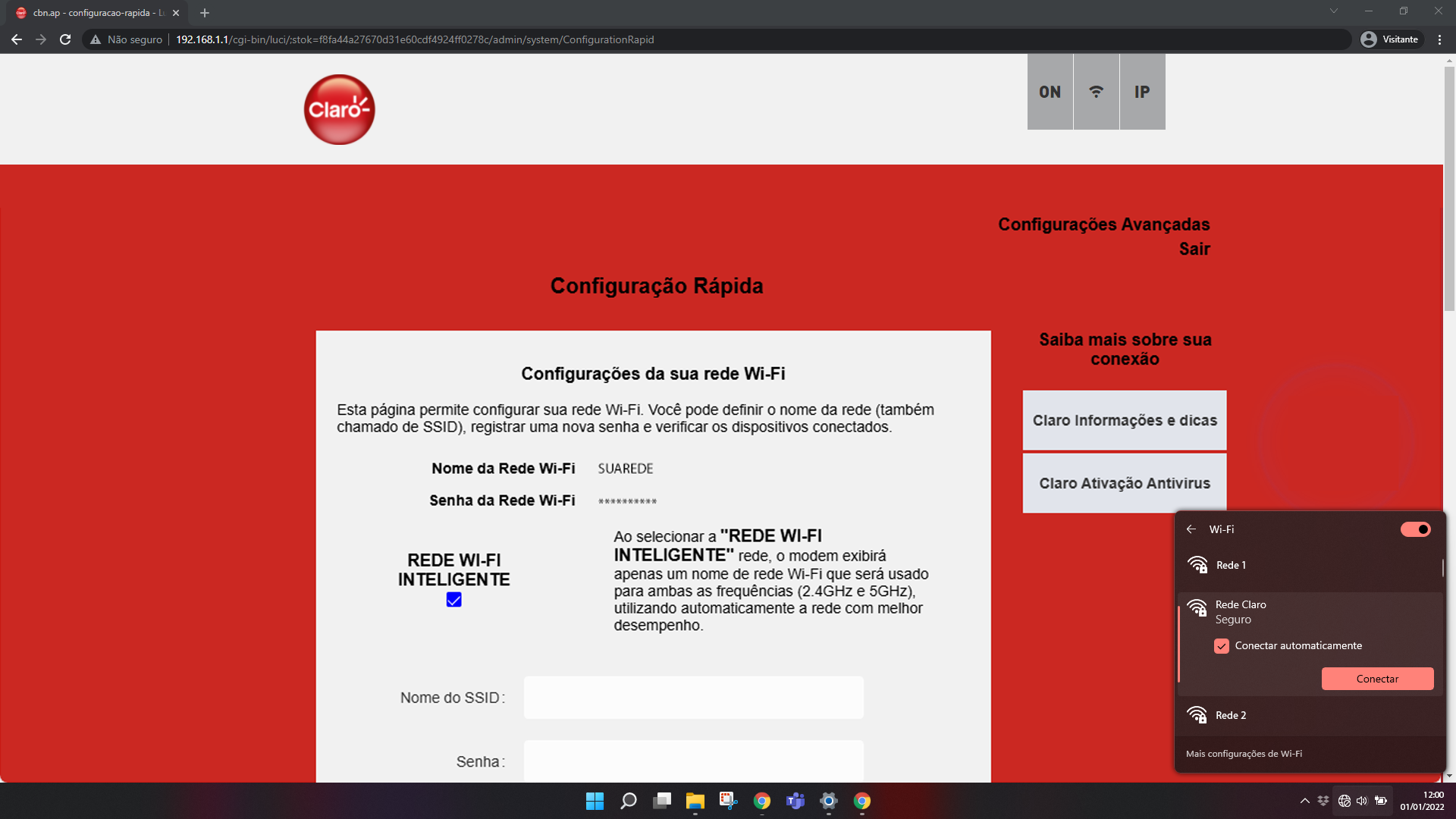Go back in Wi-Fi flyout panel
The height and width of the screenshot is (819, 1456).
[x=1191, y=529]
